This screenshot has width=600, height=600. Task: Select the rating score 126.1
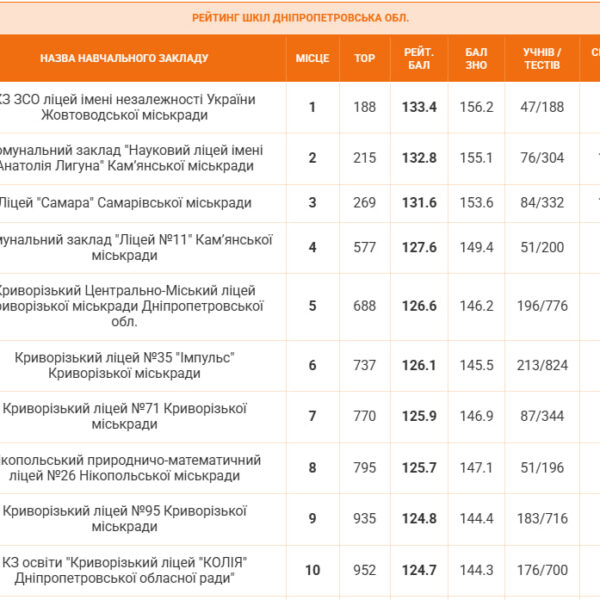(419, 365)
